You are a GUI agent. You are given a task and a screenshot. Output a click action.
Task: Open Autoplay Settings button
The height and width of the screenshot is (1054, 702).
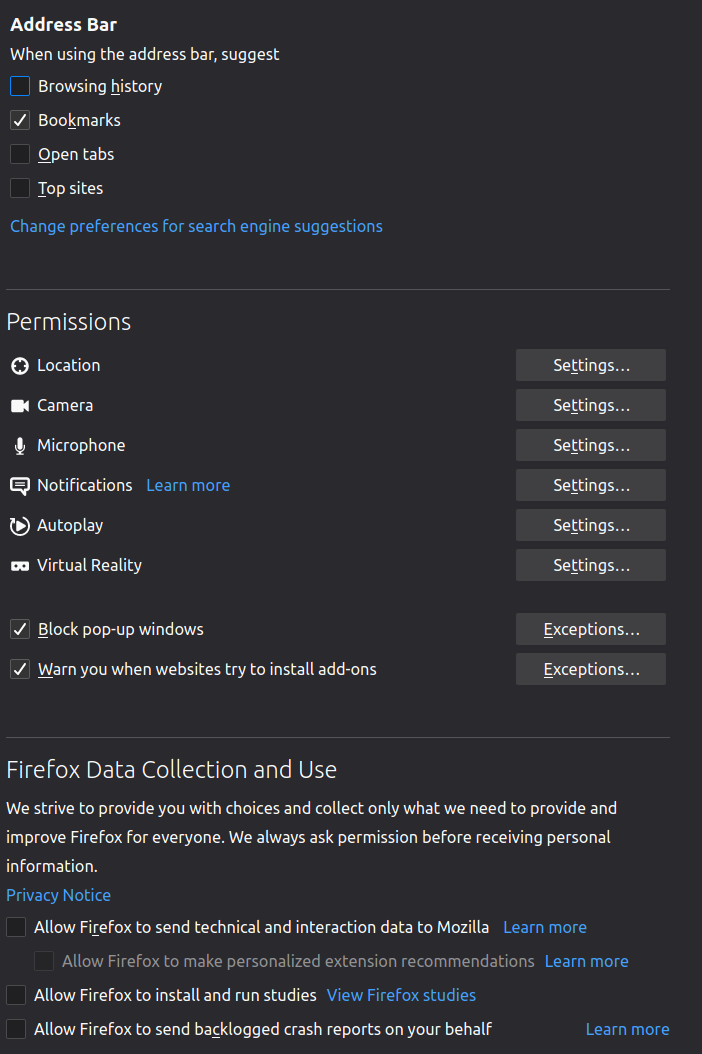pos(591,525)
